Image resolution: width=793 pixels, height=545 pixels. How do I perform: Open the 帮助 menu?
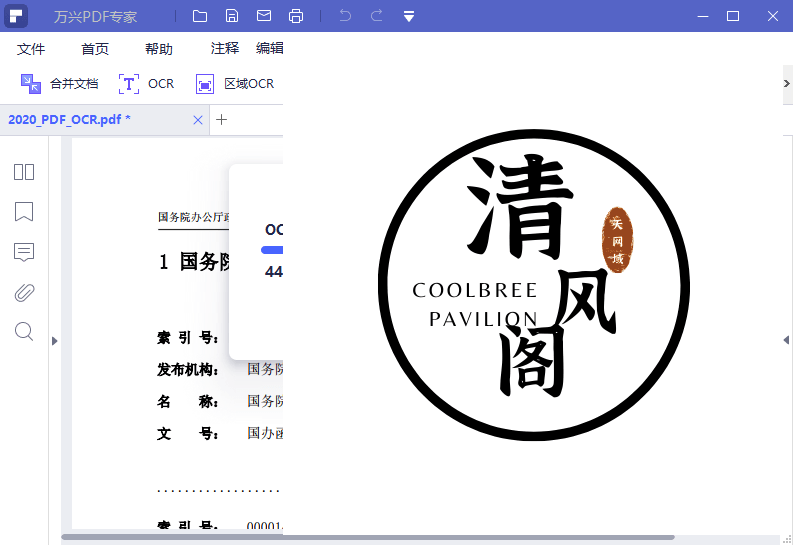tap(159, 49)
